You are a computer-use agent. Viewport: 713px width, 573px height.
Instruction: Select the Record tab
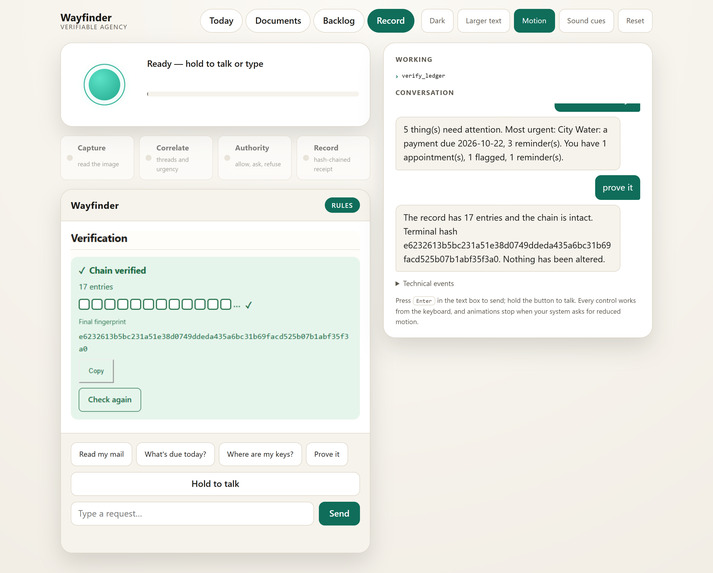pyautogui.click(x=391, y=21)
